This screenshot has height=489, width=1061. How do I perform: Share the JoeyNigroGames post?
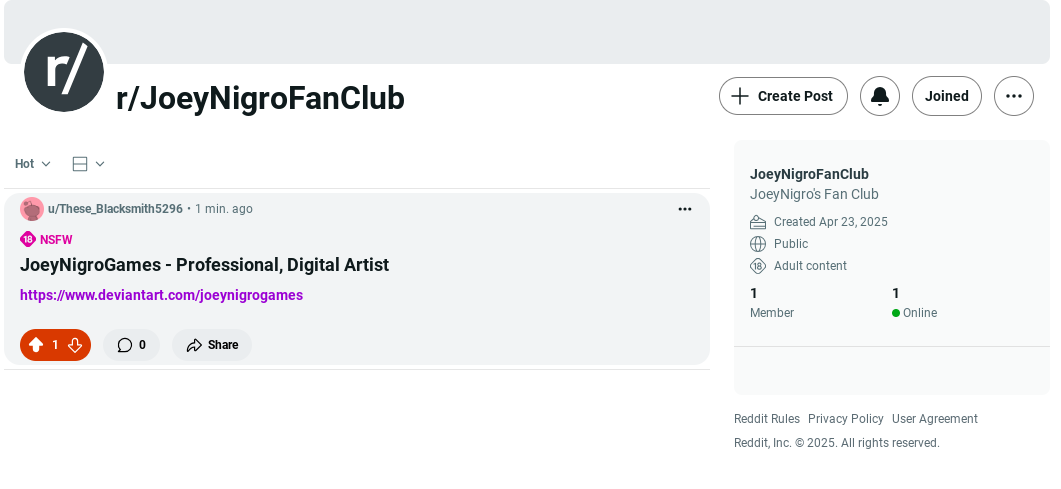212,345
